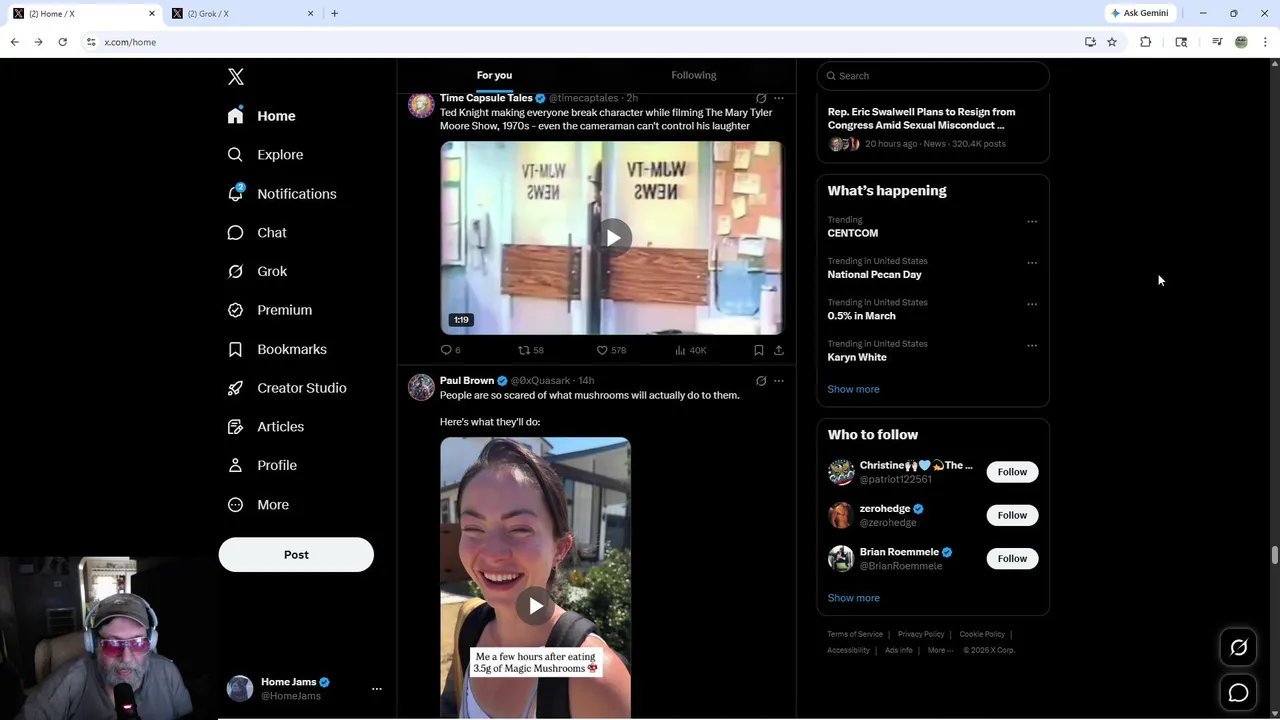
Task: Like the Time Capsule Tales post
Action: tap(611, 350)
